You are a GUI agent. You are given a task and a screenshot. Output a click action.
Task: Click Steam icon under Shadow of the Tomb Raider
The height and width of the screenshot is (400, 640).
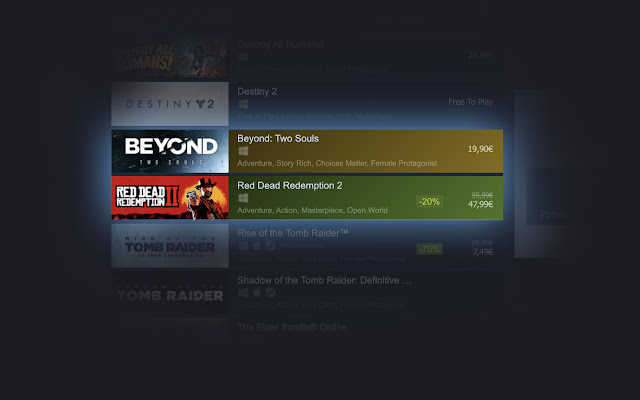[x=270, y=293]
